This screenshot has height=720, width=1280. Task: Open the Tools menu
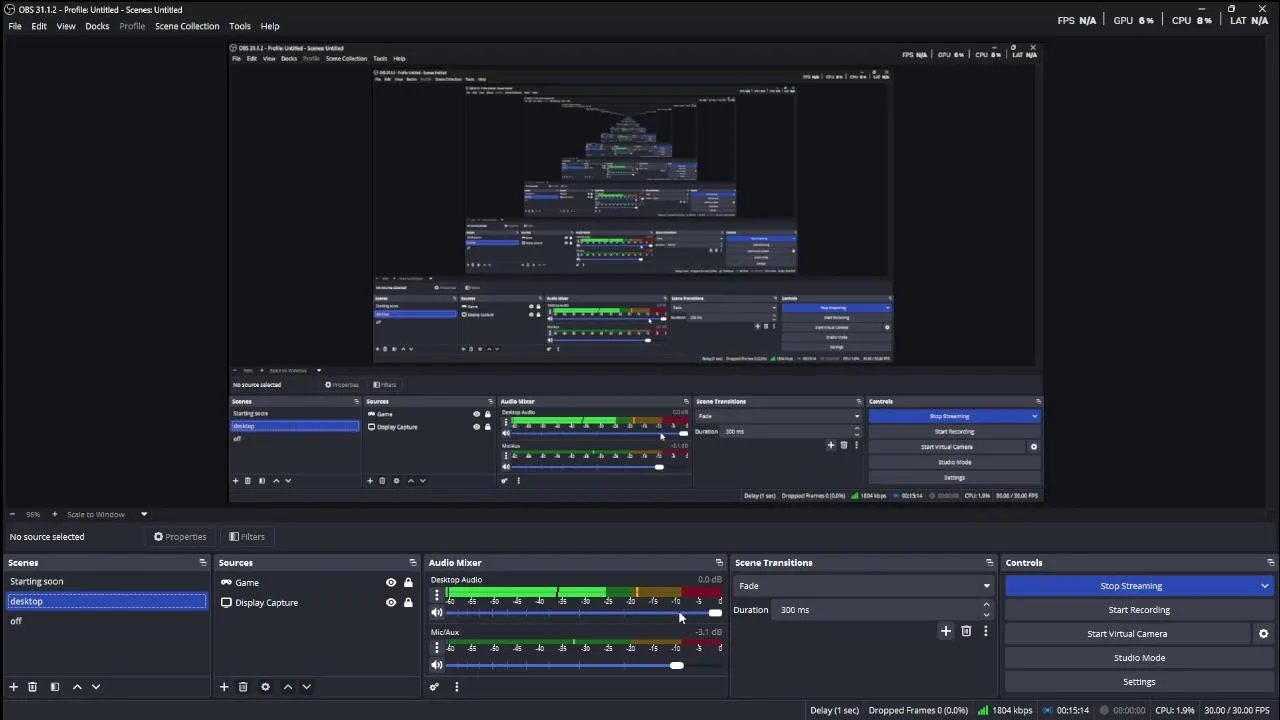[240, 26]
